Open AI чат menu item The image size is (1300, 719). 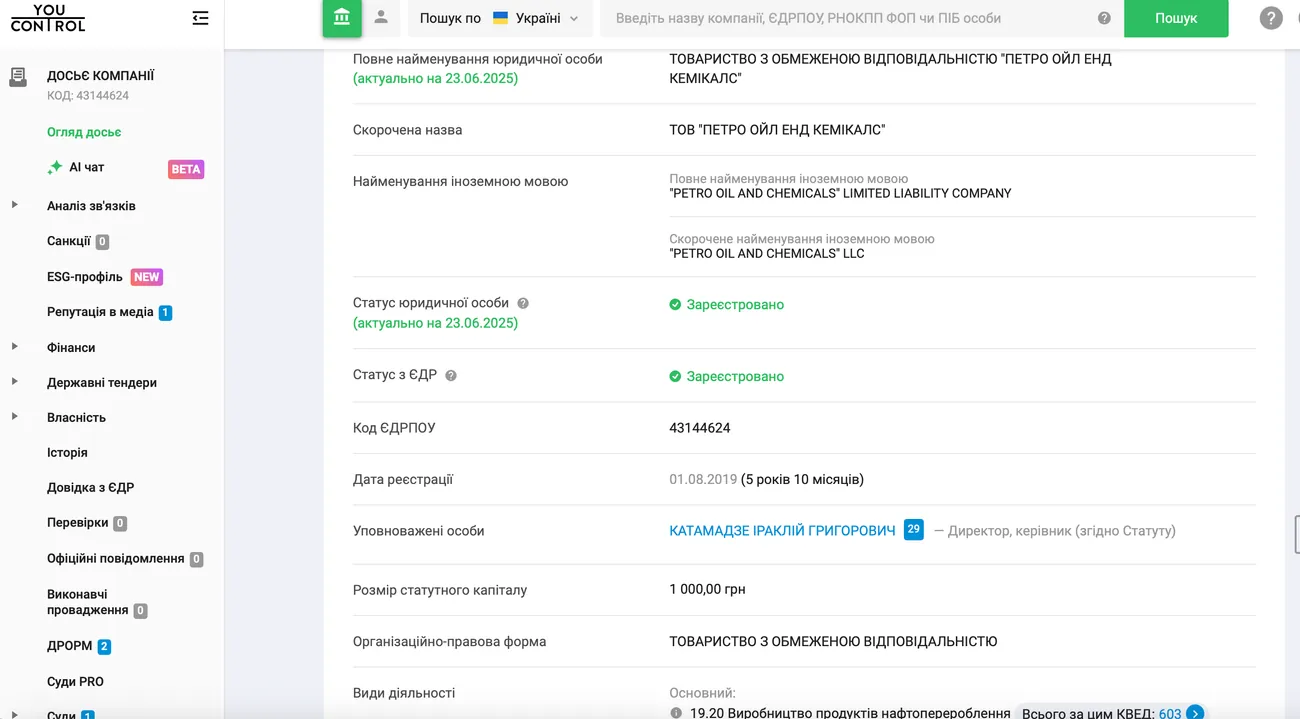tap(86, 167)
